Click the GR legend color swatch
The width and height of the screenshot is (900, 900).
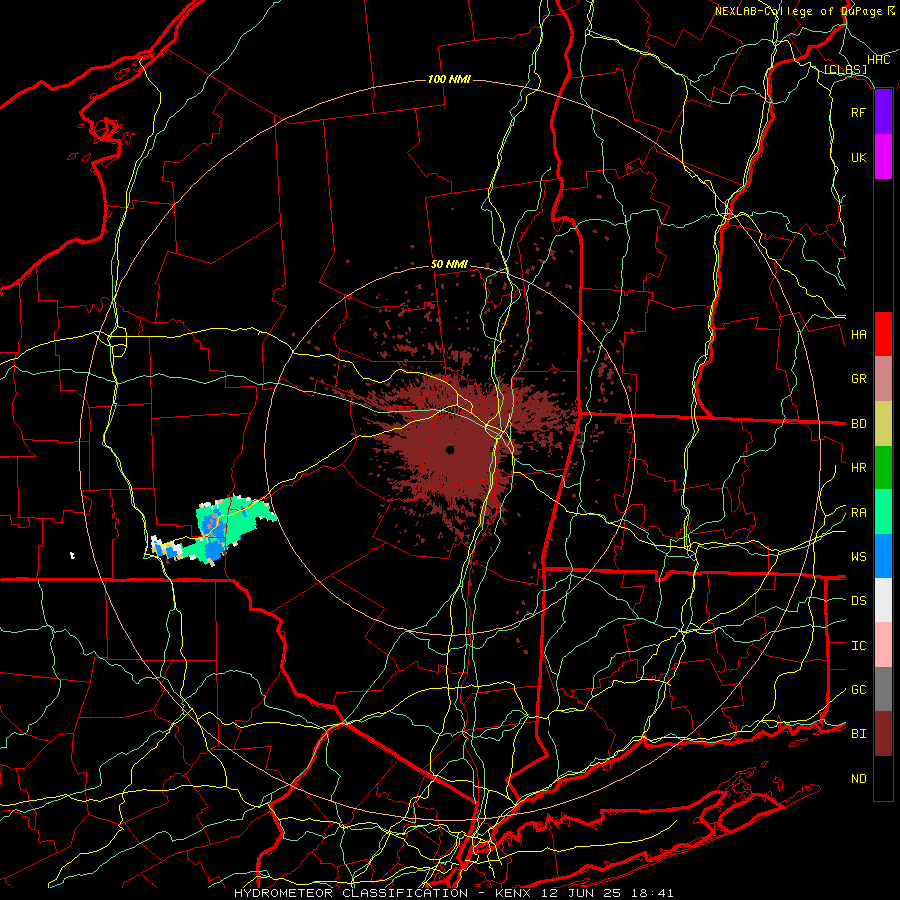click(x=883, y=379)
